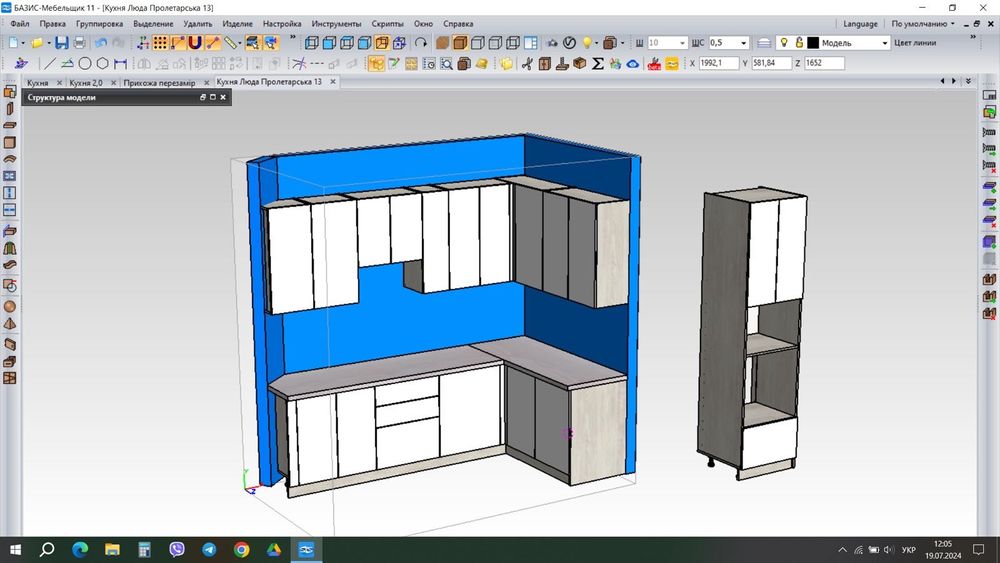
Task: Click the magnet snap icon
Action: [194, 43]
